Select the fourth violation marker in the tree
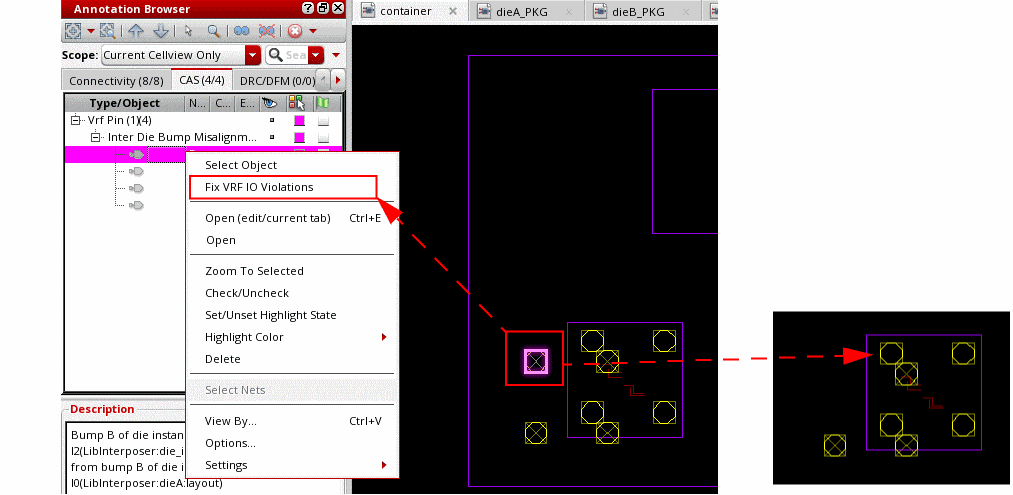1013x495 pixels. pyautogui.click(x=136, y=205)
